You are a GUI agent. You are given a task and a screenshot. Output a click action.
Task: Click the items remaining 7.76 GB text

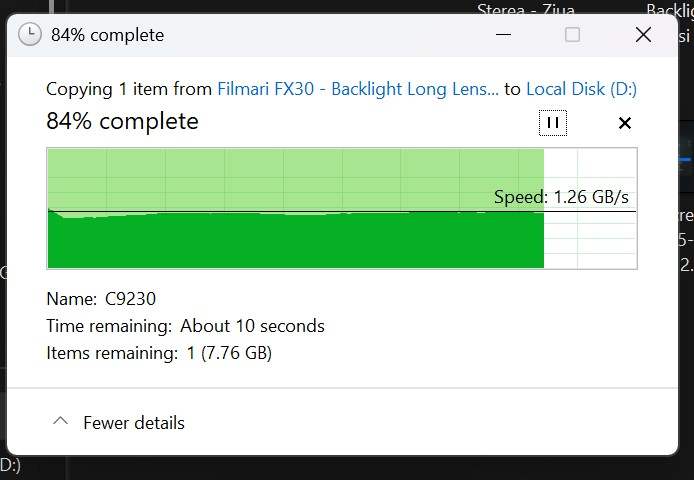point(229,353)
